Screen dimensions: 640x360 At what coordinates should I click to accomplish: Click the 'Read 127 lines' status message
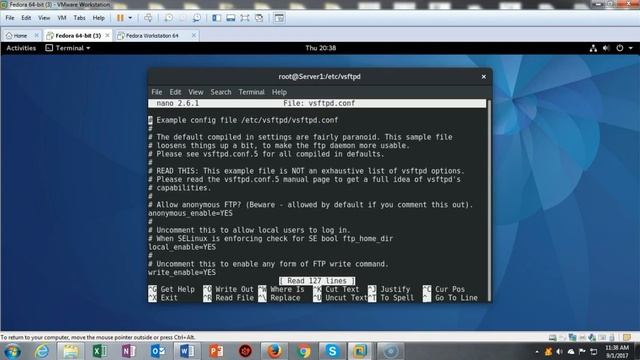coord(317,281)
